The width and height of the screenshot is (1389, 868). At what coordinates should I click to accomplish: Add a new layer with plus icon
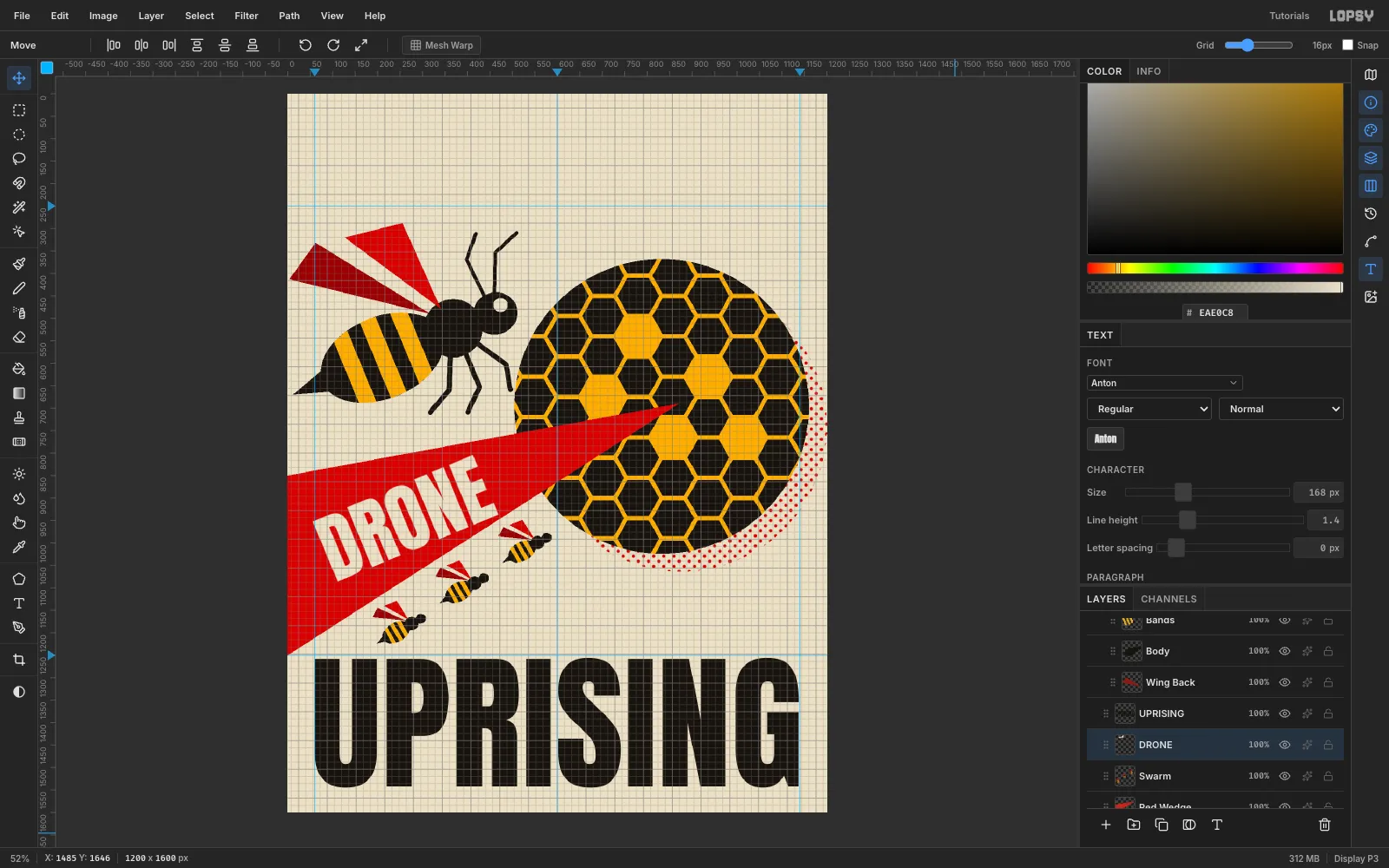coord(1106,825)
